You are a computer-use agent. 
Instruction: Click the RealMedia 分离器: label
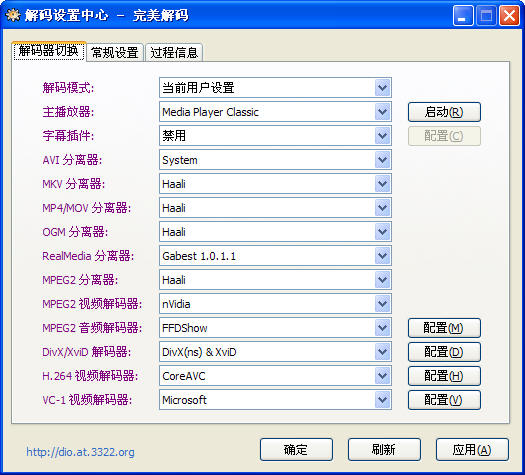[88, 256]
